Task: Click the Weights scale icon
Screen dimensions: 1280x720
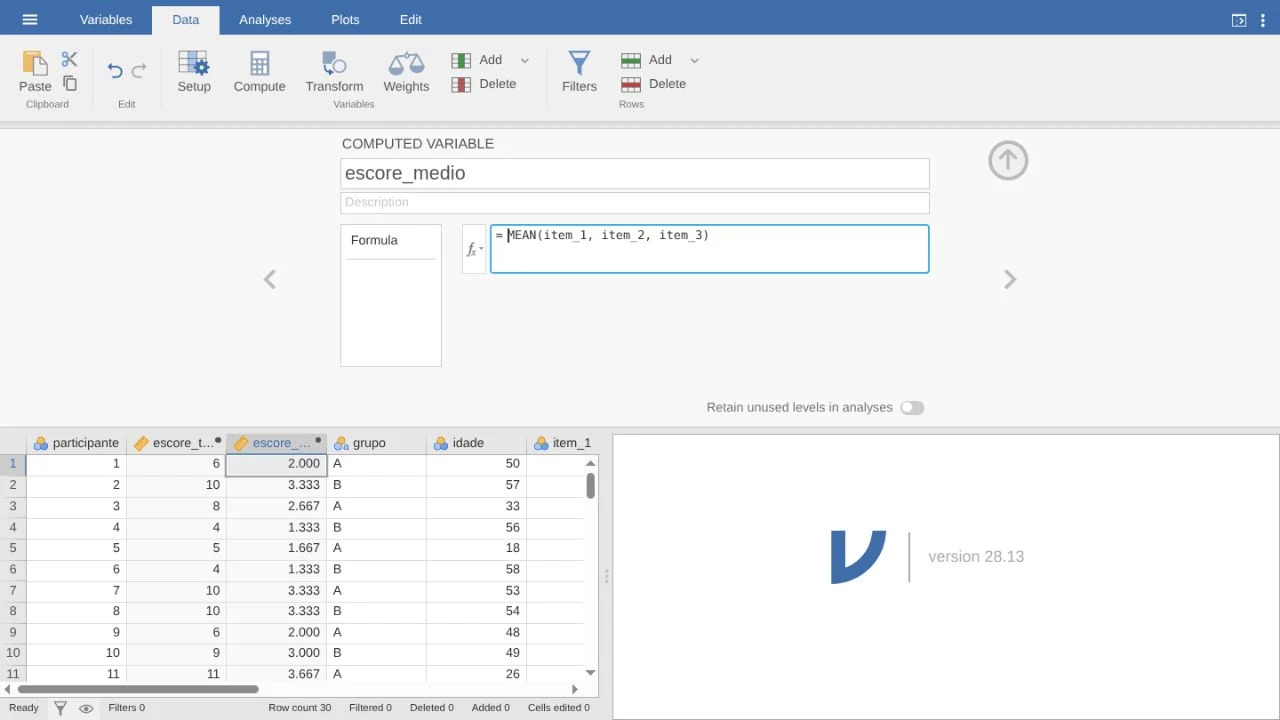Action: 406,64
